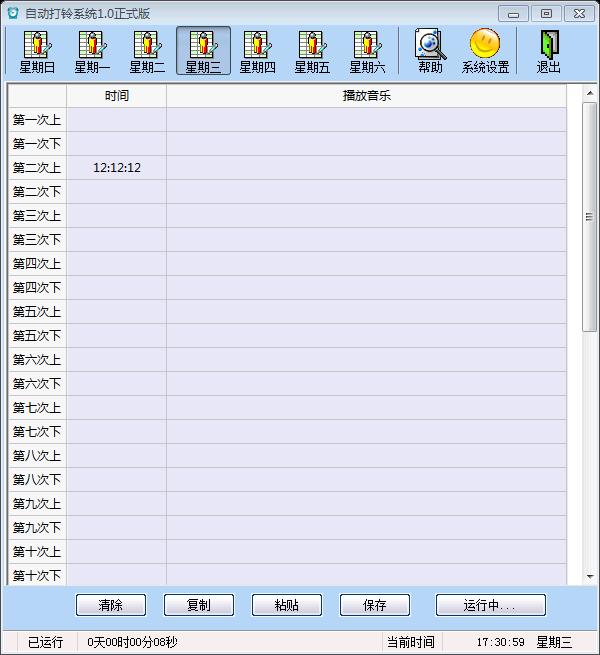Open the 帮助 help icon
The width and height of the screenshot is (600, 655).
click(430, 51)
